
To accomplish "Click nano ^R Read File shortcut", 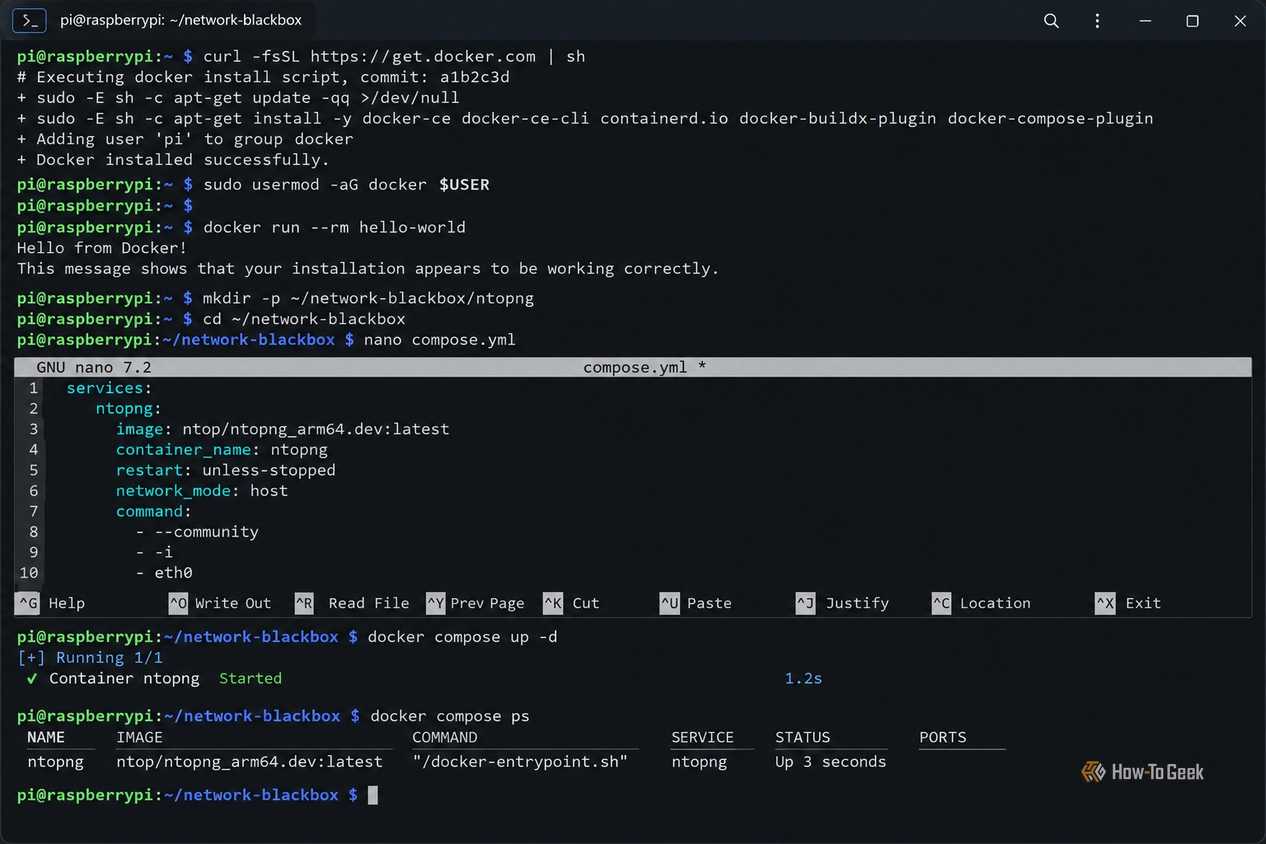I will point(352,603).
